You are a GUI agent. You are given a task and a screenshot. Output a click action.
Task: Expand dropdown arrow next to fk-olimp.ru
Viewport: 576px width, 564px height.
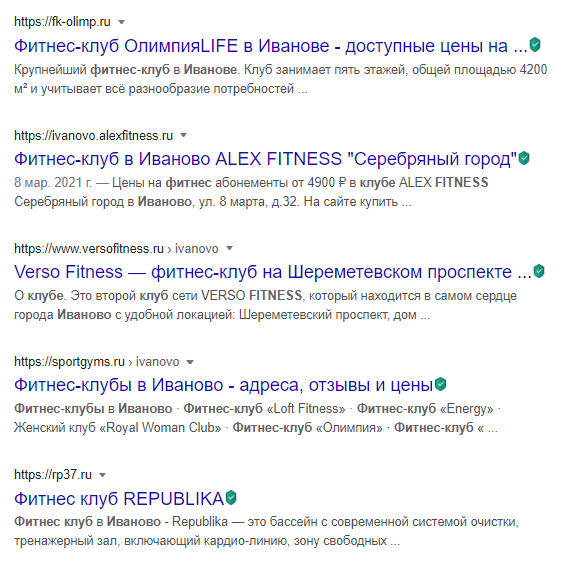tap(121, 22)
